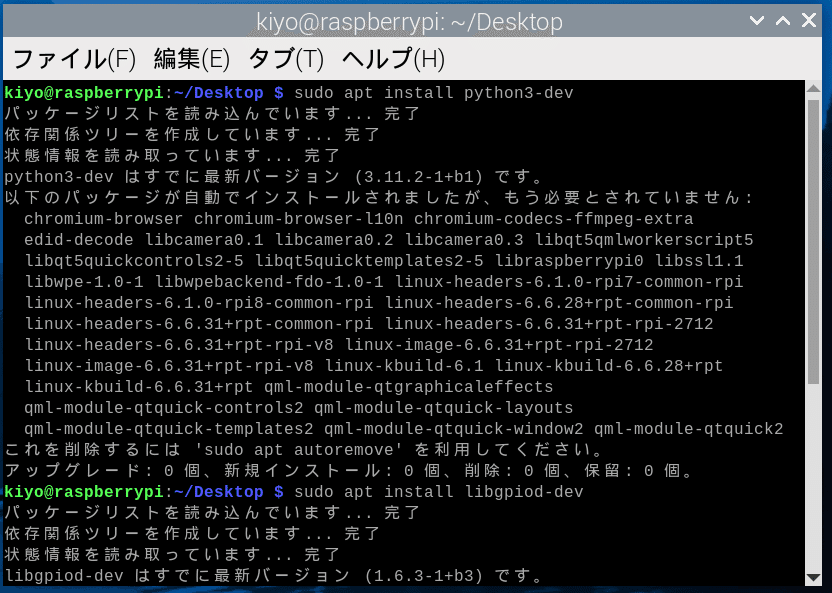Minimize the terminal window via chevron icon
The width and height of the screenshot is (832, 593).
coord(757,20)
